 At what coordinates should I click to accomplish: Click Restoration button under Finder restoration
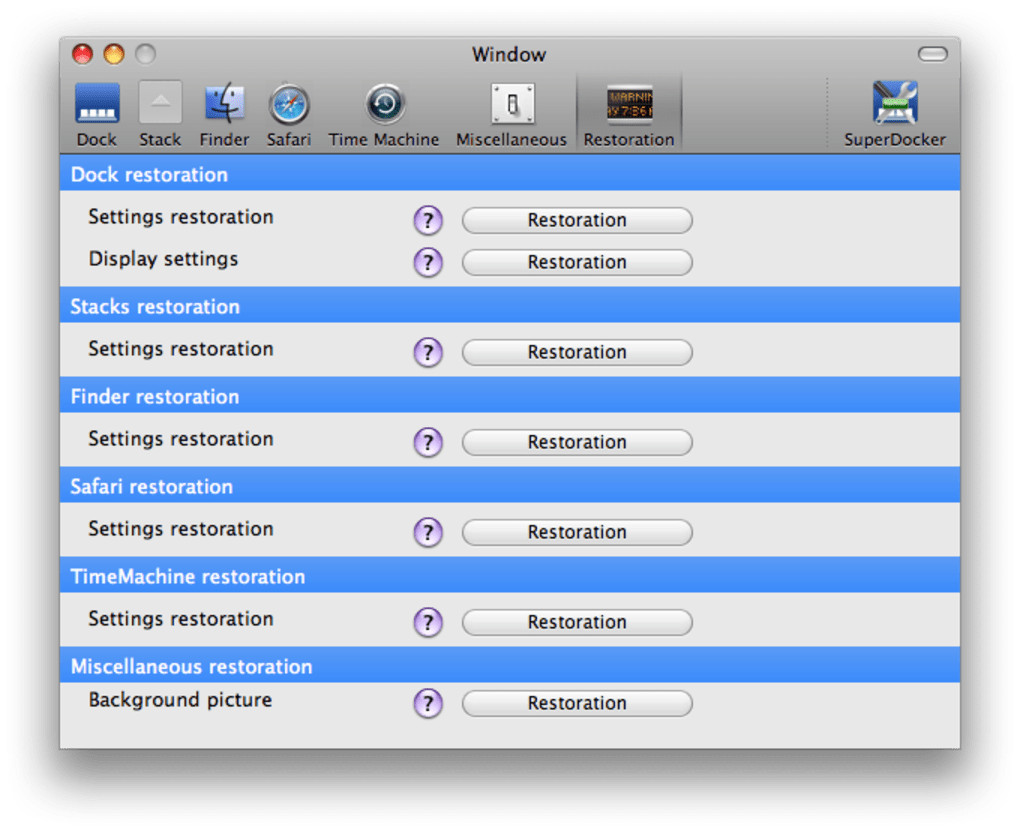click(x=577, y=442)
